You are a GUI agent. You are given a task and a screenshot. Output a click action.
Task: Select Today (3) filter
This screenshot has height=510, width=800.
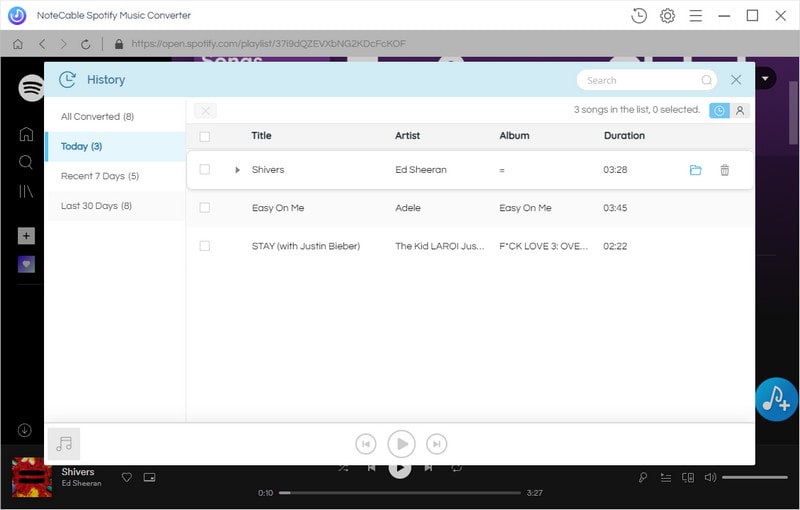pyautogui.click(x=115, y=147)
